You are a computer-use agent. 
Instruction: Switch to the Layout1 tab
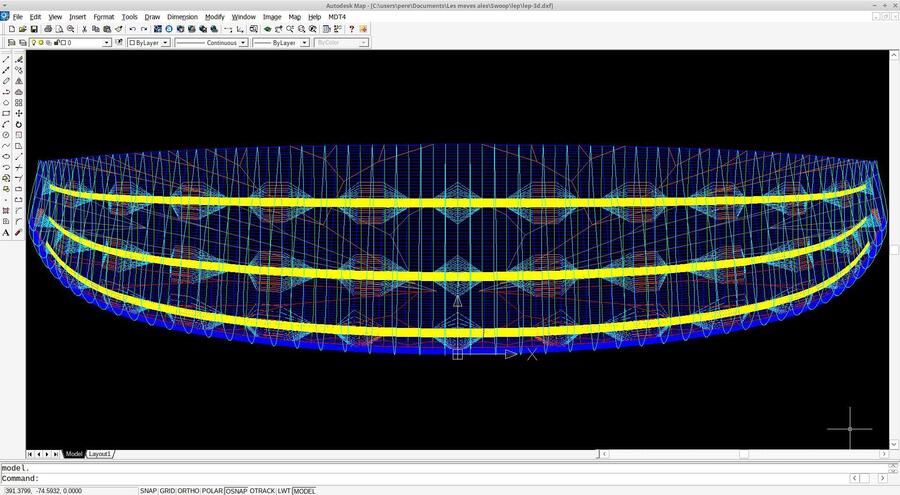point(100,454)
